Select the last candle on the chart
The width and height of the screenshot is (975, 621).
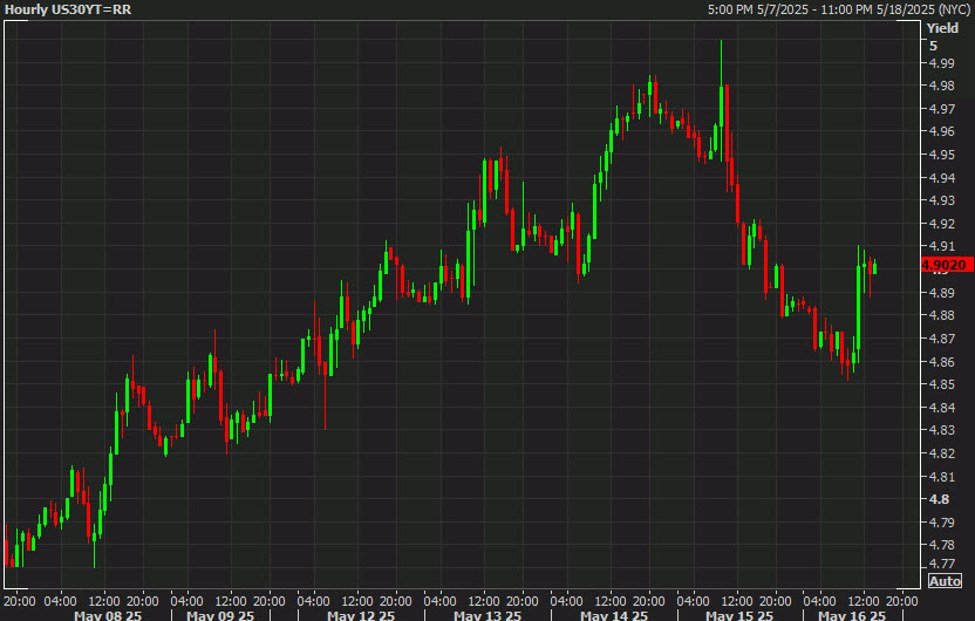pos(875,267)
